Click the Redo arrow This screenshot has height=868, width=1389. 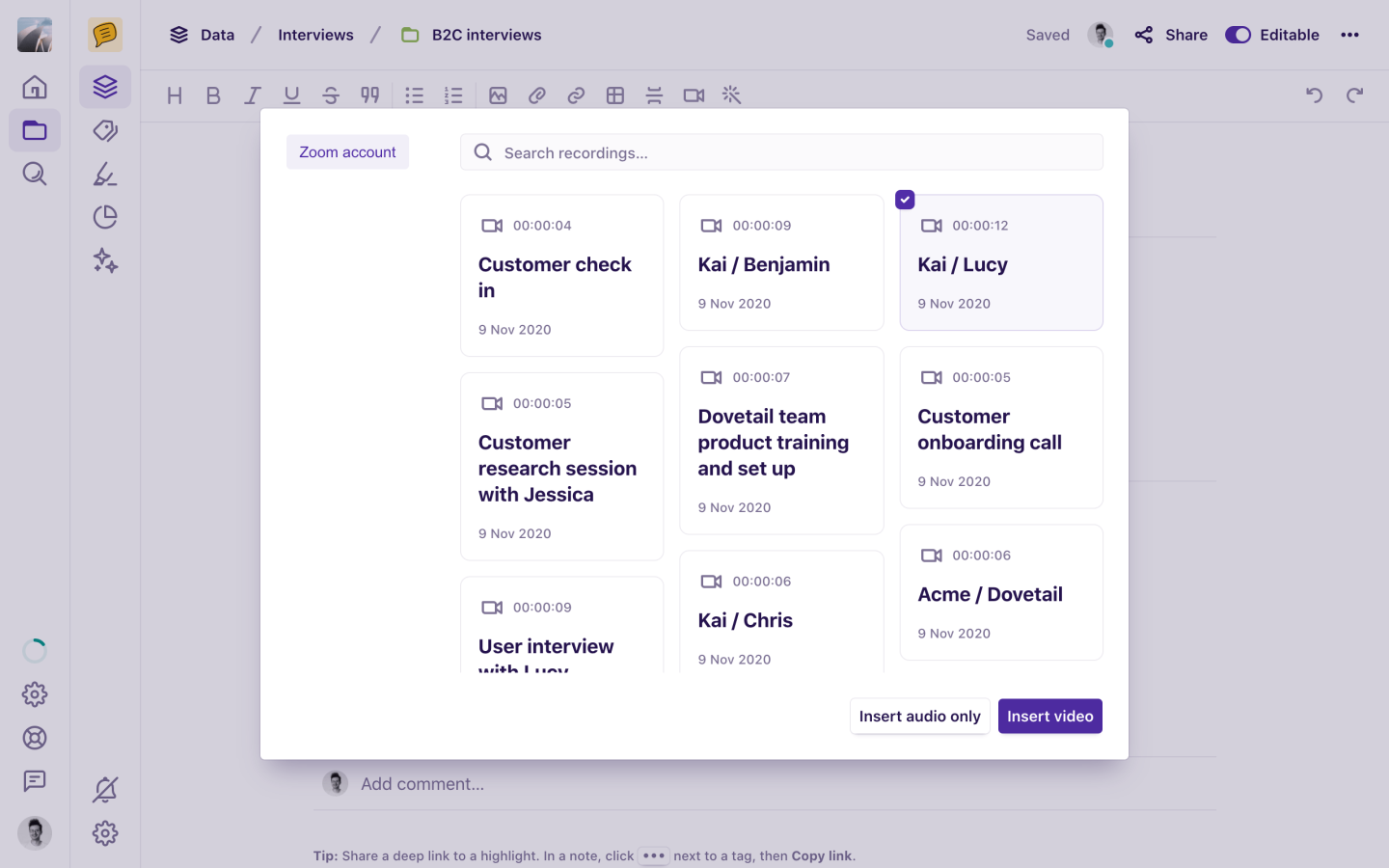(1355, 95)
